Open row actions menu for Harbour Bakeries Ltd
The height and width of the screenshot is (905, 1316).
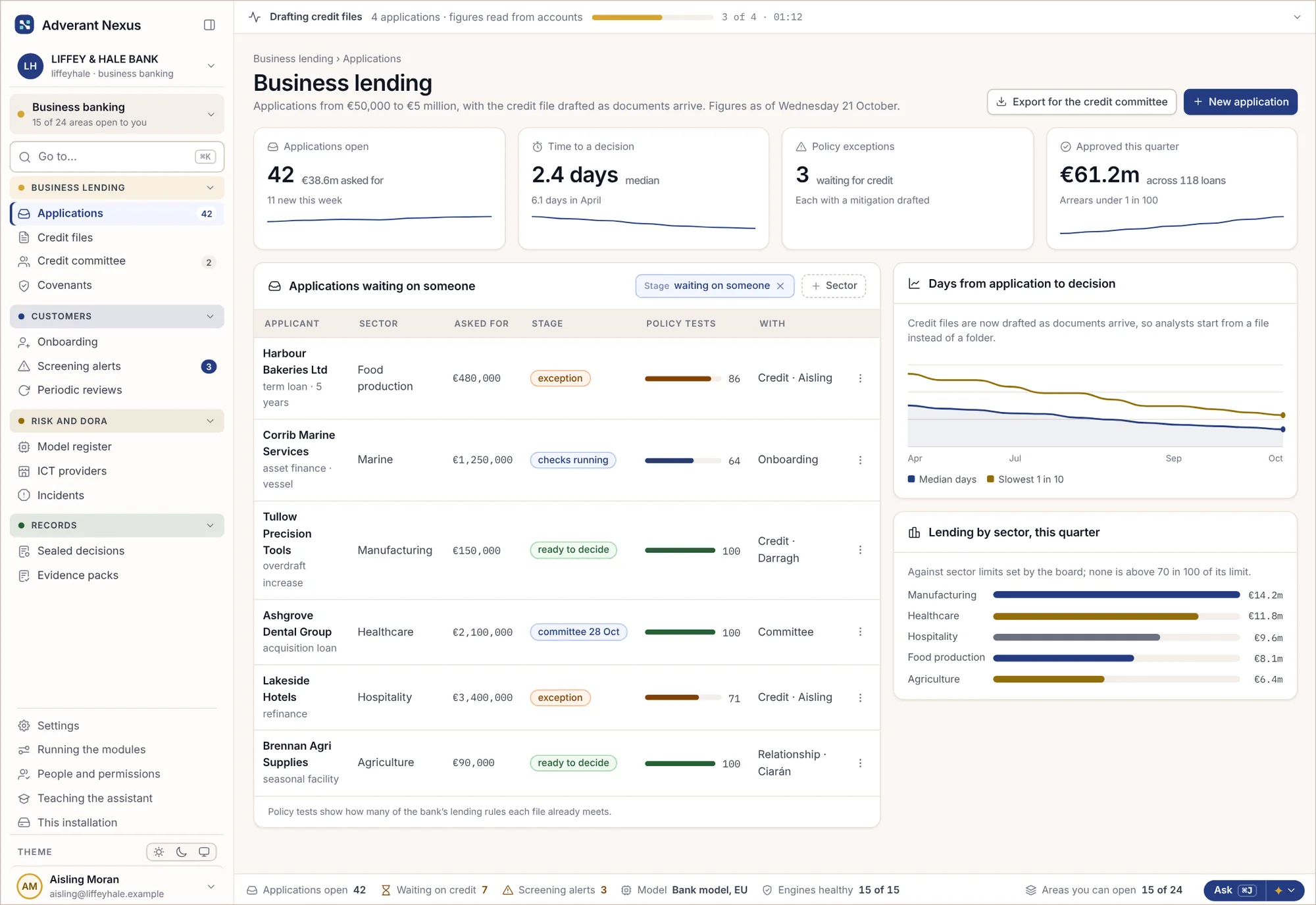tap(860, 378)
